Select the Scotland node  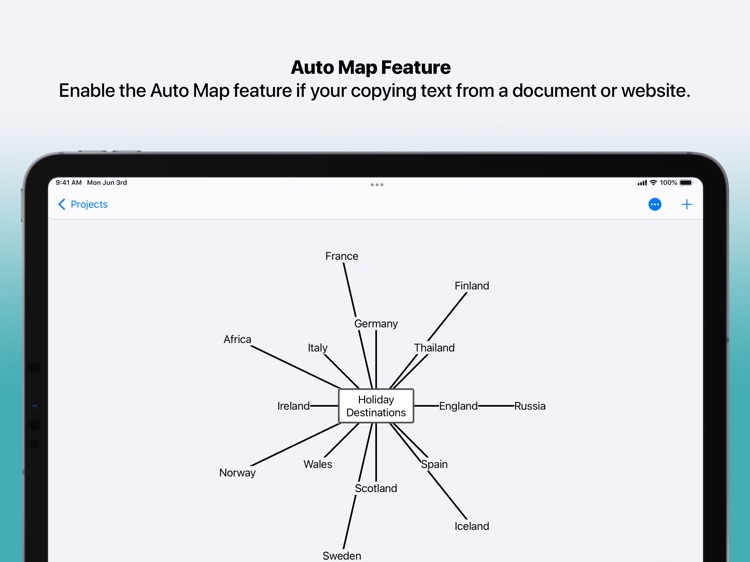click(x=376, y=488)
